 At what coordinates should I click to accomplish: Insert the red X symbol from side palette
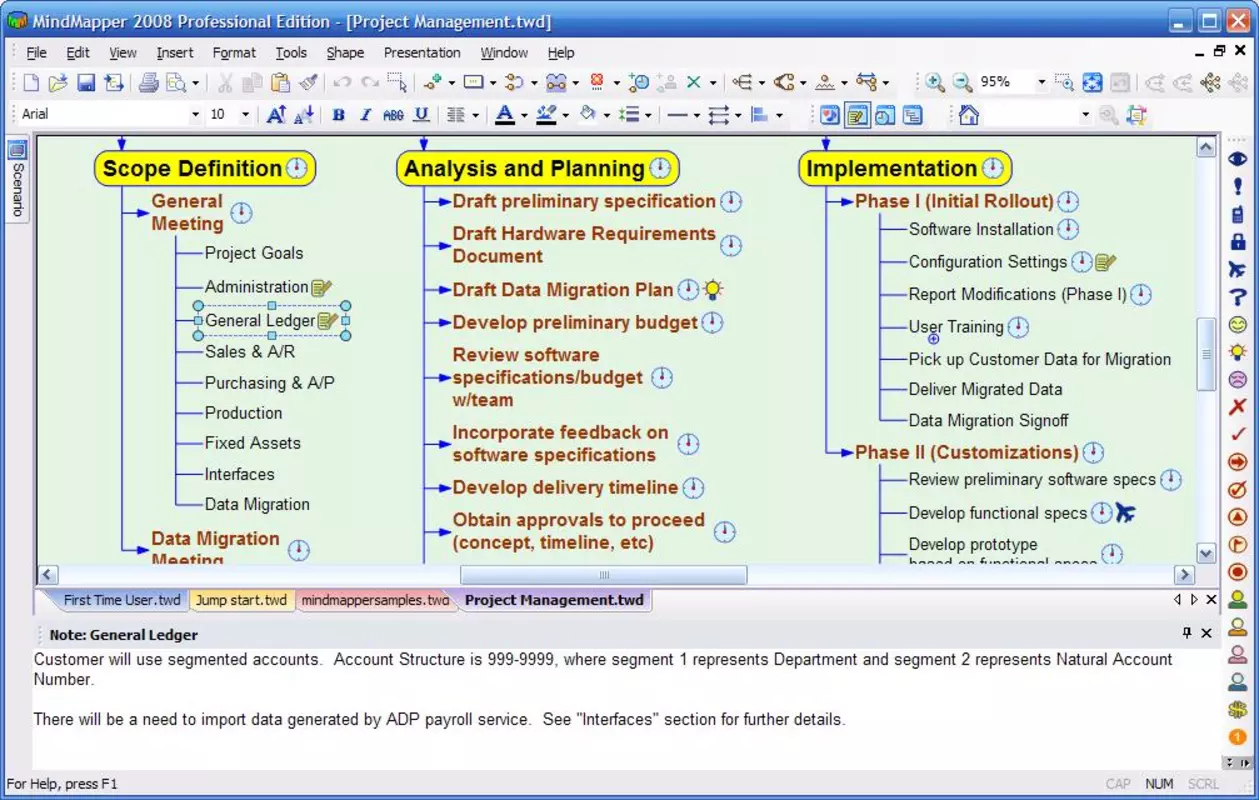[x=1238, y=407]
